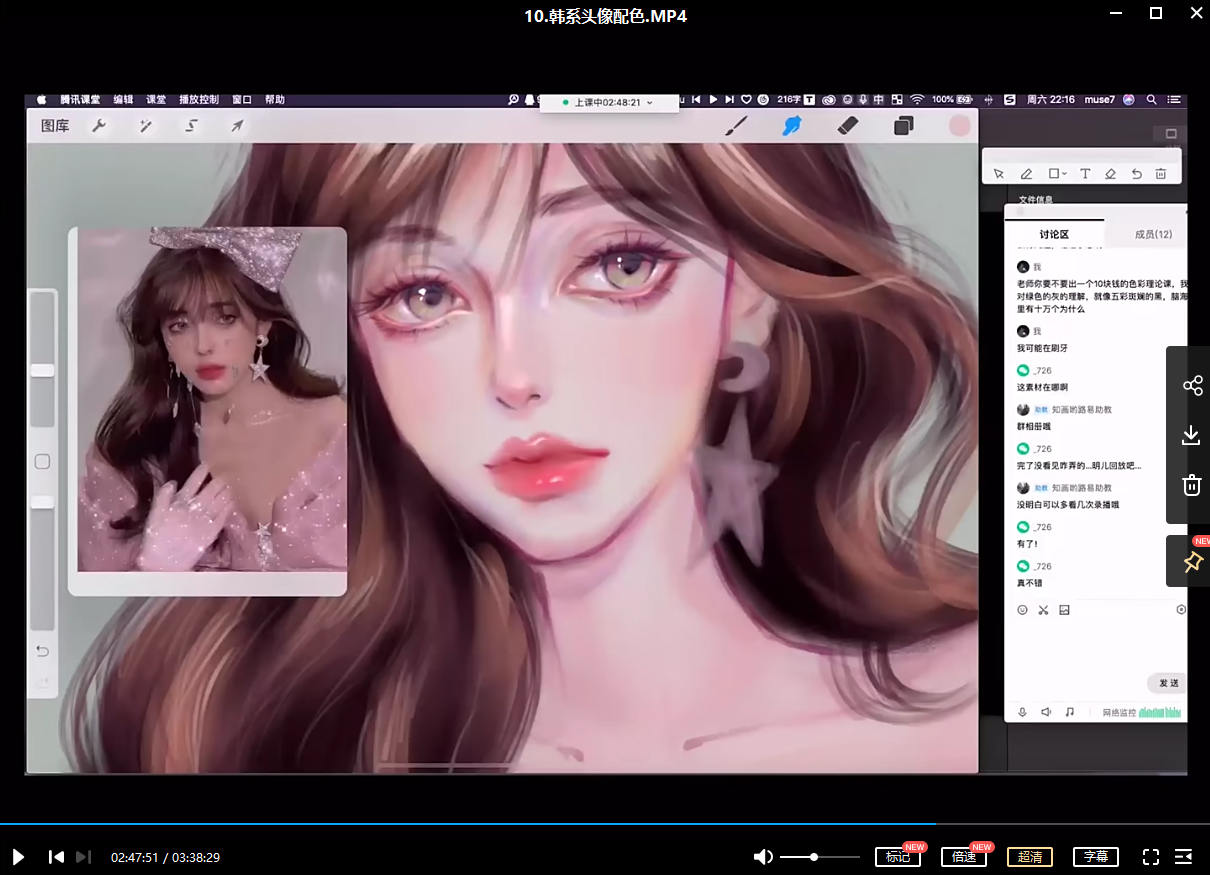The height and width of the screenshot is (875, 1210).
Task: Click the share icon
Action: [x=1191, y=386]
